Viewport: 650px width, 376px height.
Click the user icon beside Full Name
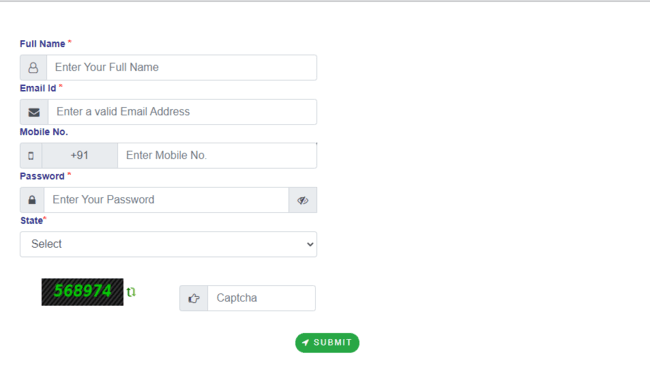[33, 68]
